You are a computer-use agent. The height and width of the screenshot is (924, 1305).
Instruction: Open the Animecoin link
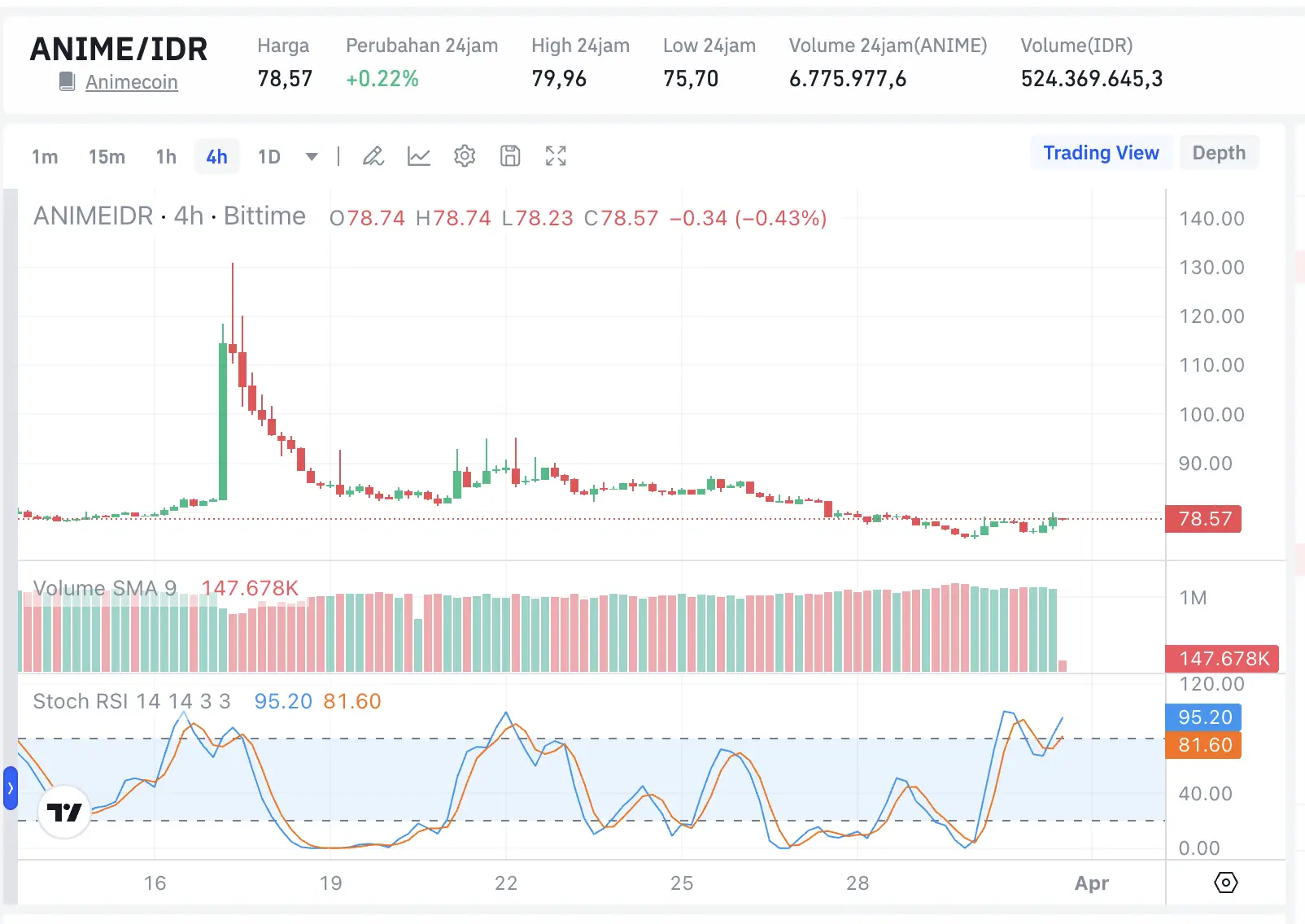[x=131, y=81]
